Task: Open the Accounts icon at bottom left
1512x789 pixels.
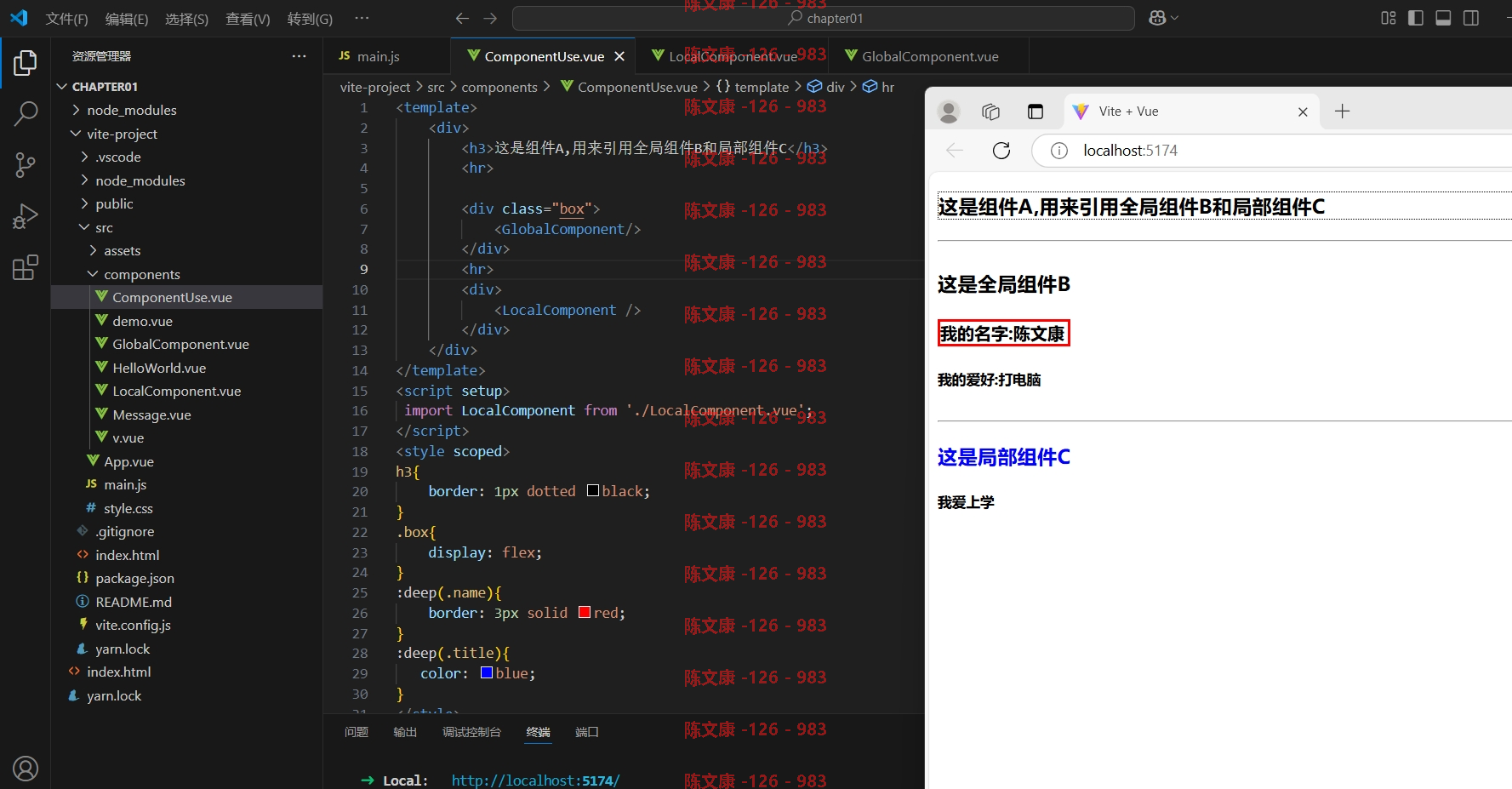Action: point(26,769)
